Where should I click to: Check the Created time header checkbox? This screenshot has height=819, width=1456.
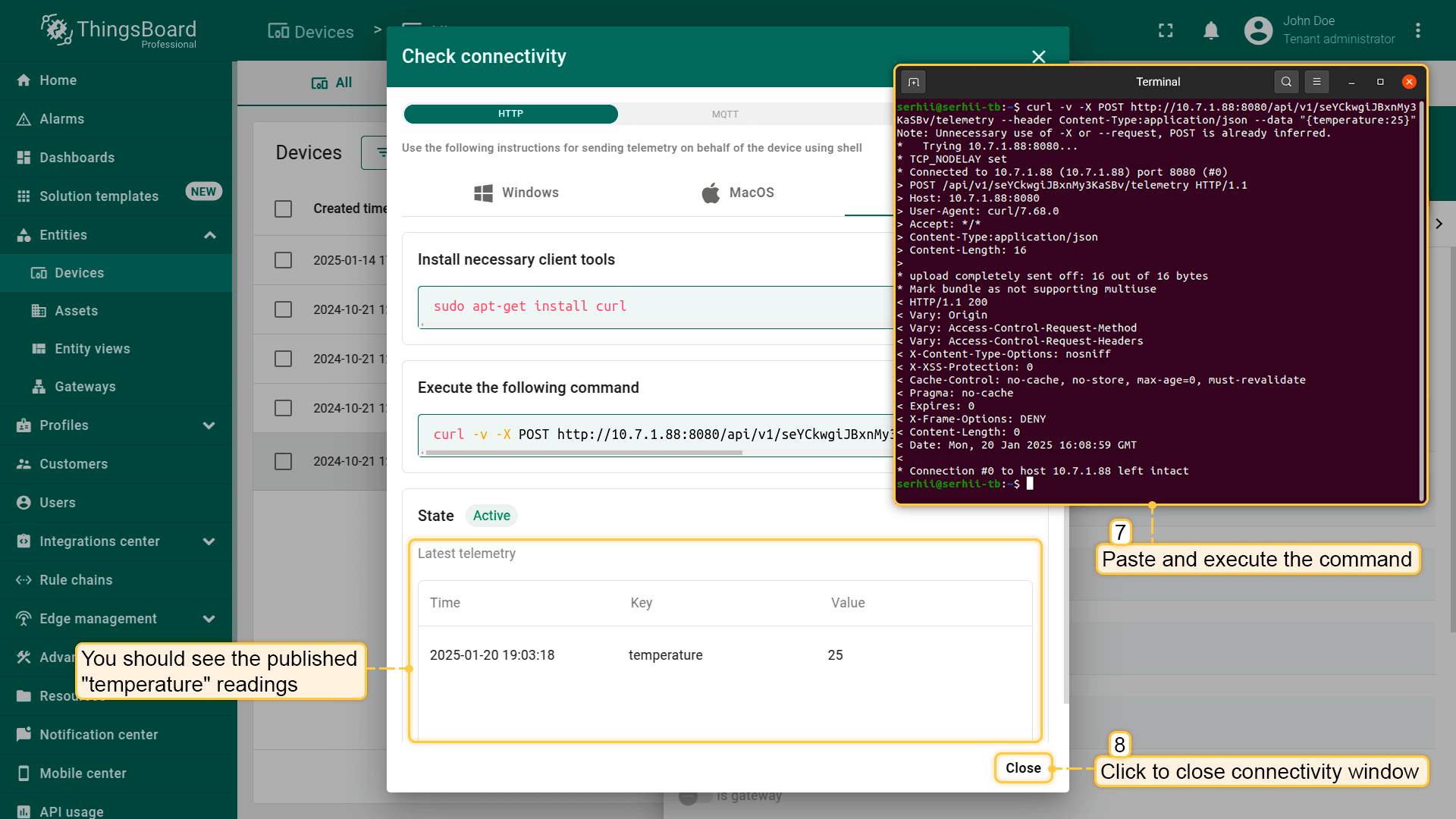pyautogui.click(x=283, y=209)
